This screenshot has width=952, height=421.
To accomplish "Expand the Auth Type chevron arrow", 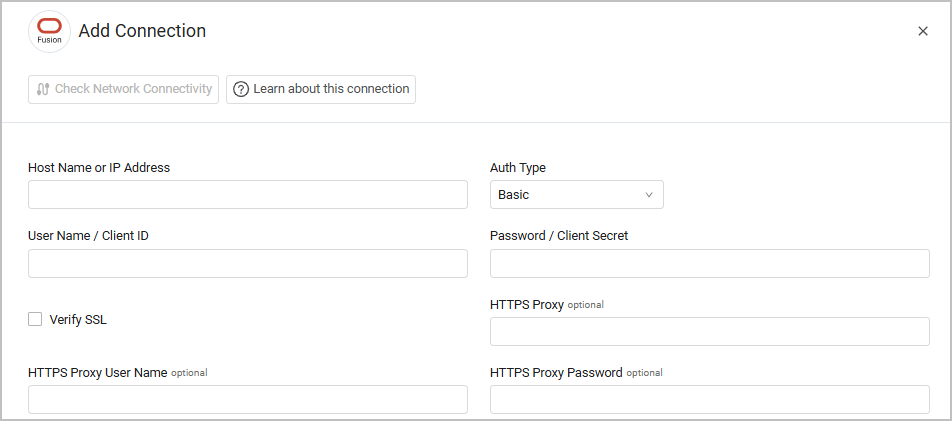I will tap(648, 195).
